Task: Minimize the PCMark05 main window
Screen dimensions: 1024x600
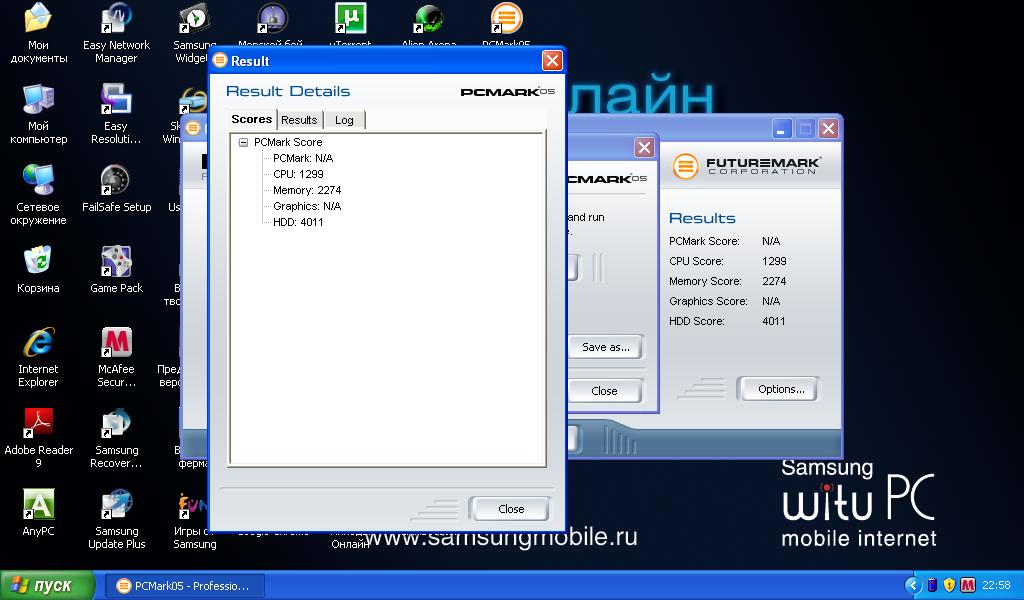Action: [782, 129]
